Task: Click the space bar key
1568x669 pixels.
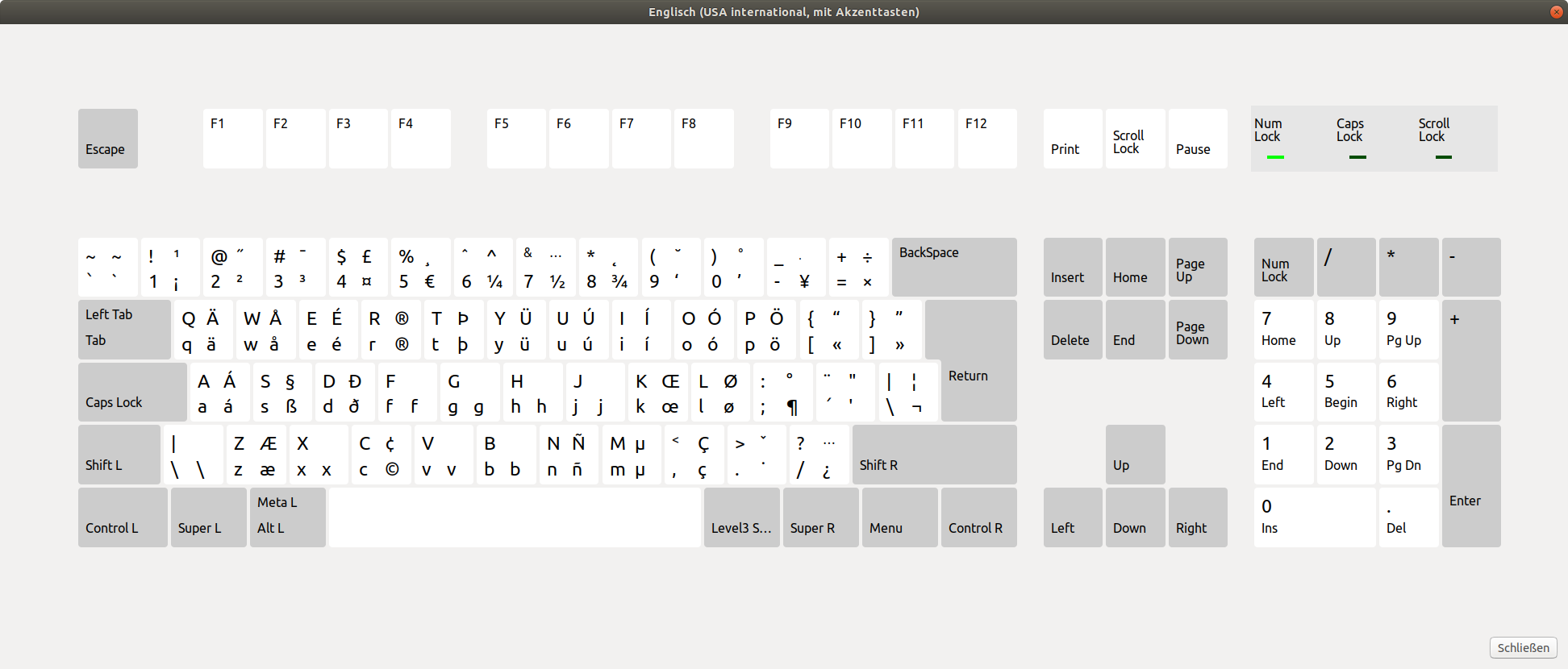Action: pyautogui.click(x=515, y=517)
